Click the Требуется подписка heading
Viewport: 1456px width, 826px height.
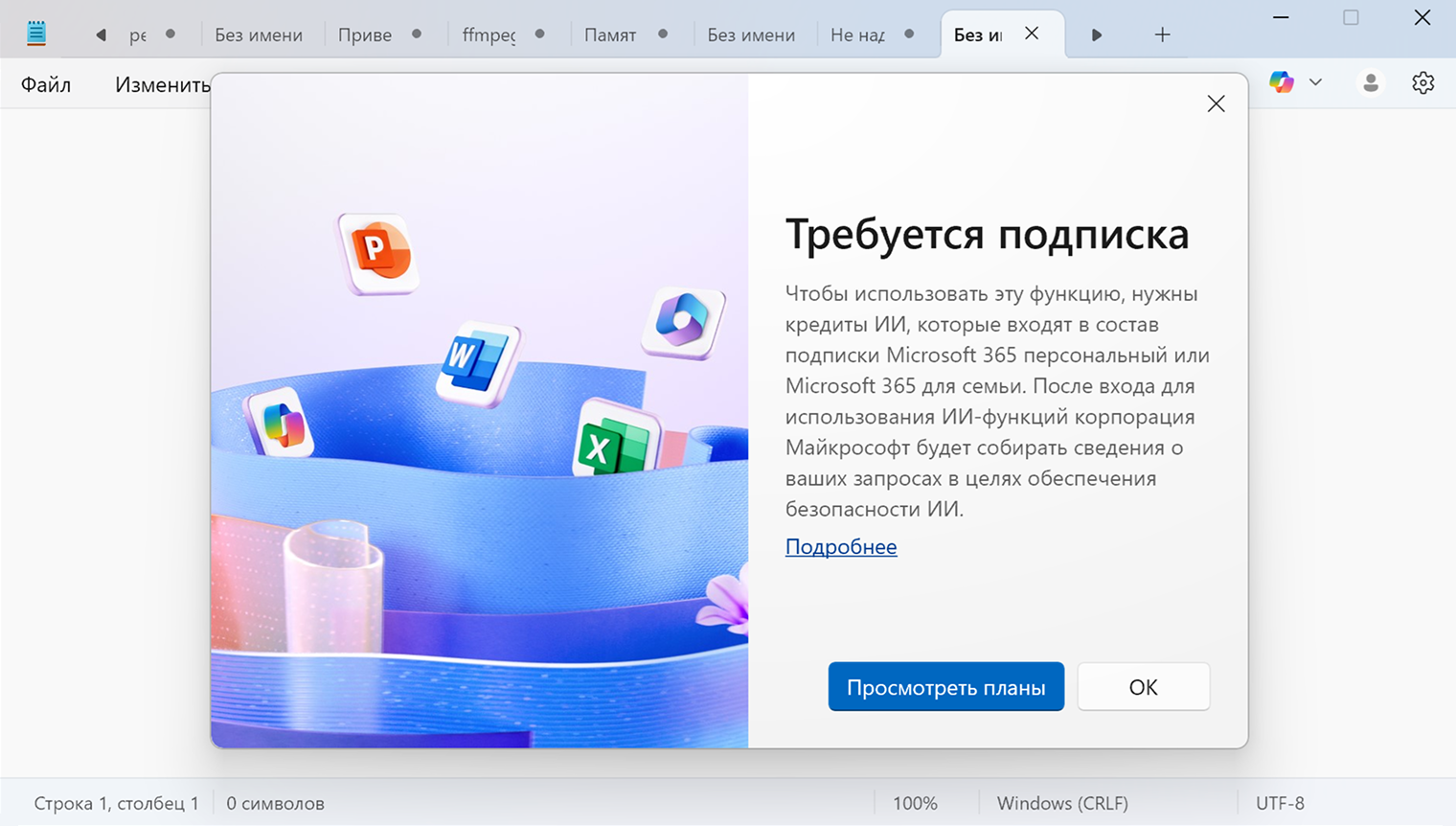[987, 235]
